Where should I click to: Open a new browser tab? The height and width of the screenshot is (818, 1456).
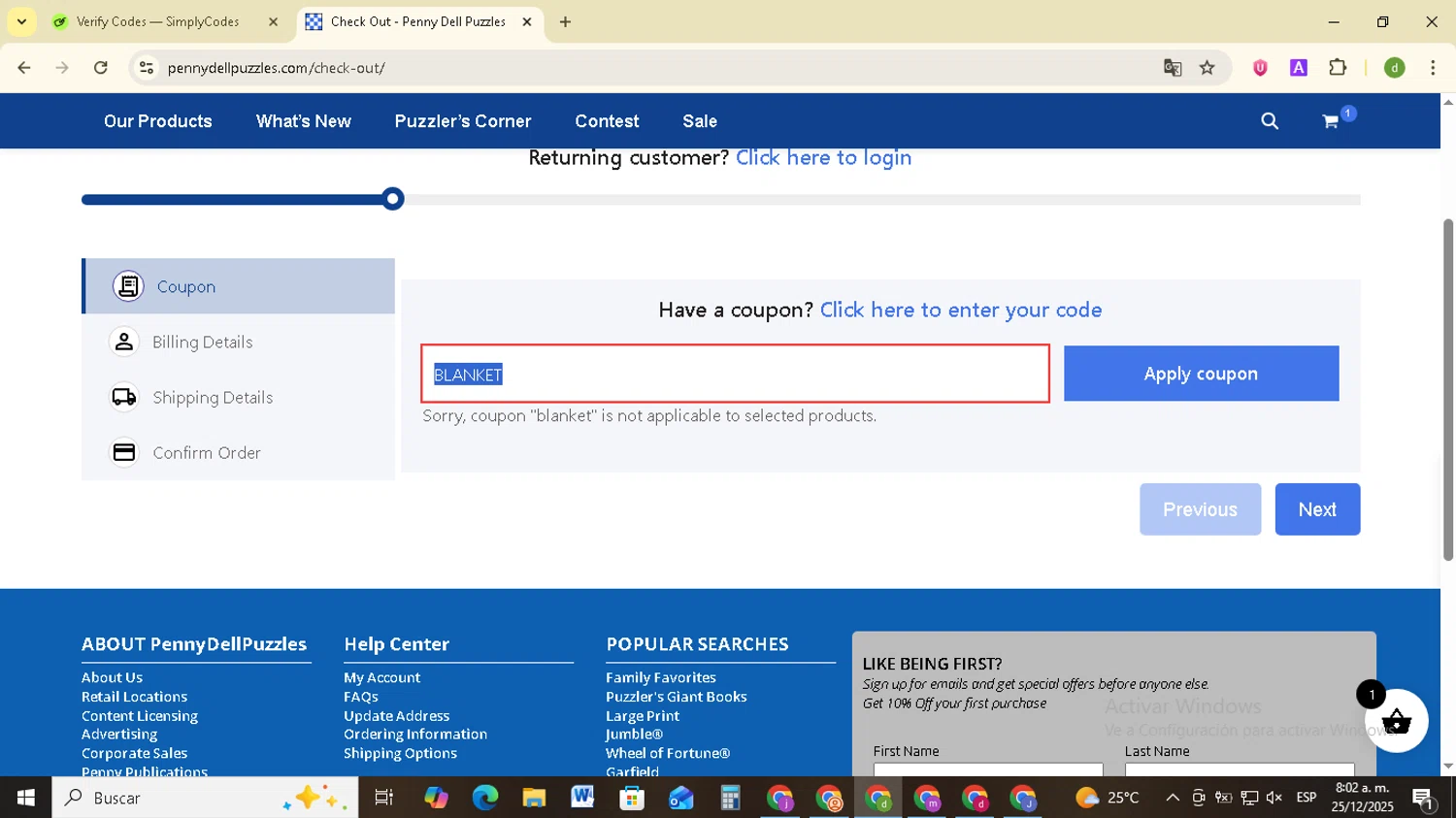565,21
